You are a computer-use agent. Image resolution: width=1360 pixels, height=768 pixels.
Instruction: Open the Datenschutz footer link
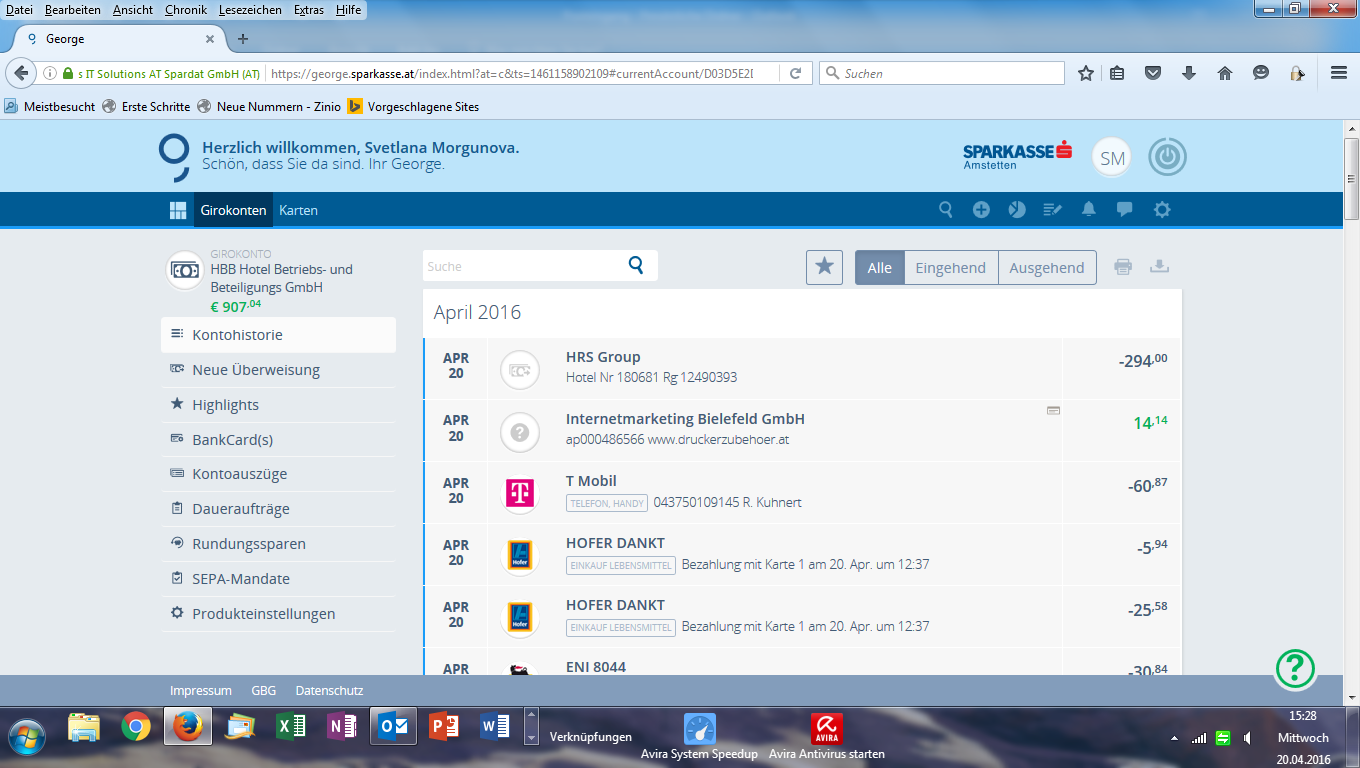tap(329, 690)
